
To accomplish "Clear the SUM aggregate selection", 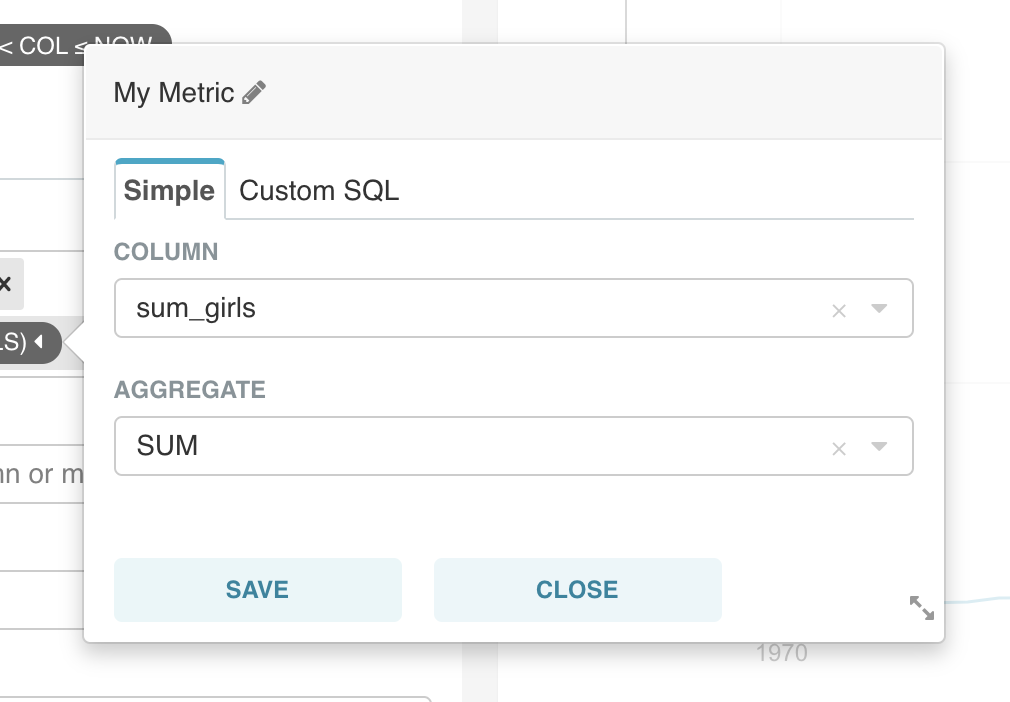I will (839, 449).
